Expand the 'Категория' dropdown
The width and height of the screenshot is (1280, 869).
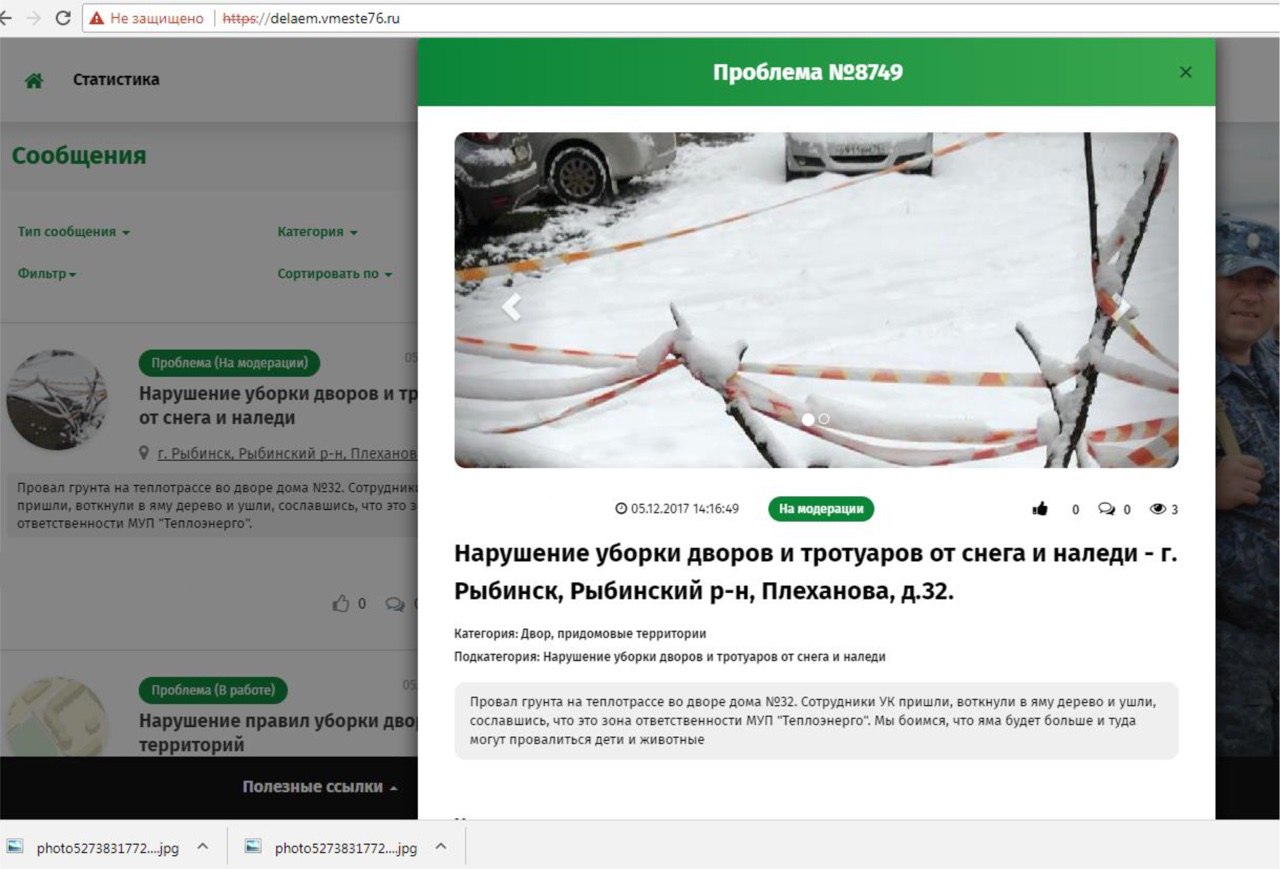(x=317, y=232)
